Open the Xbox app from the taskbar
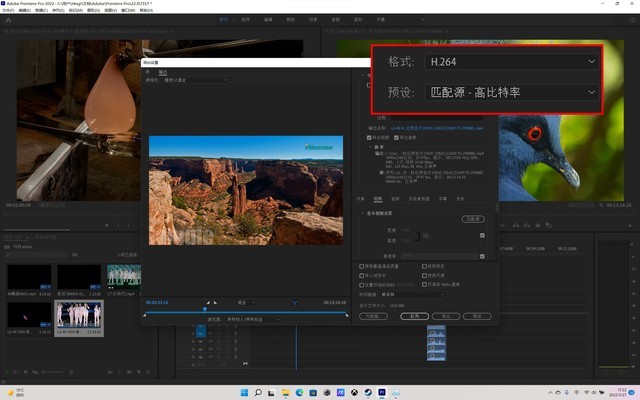 click(x=354, y=393)
